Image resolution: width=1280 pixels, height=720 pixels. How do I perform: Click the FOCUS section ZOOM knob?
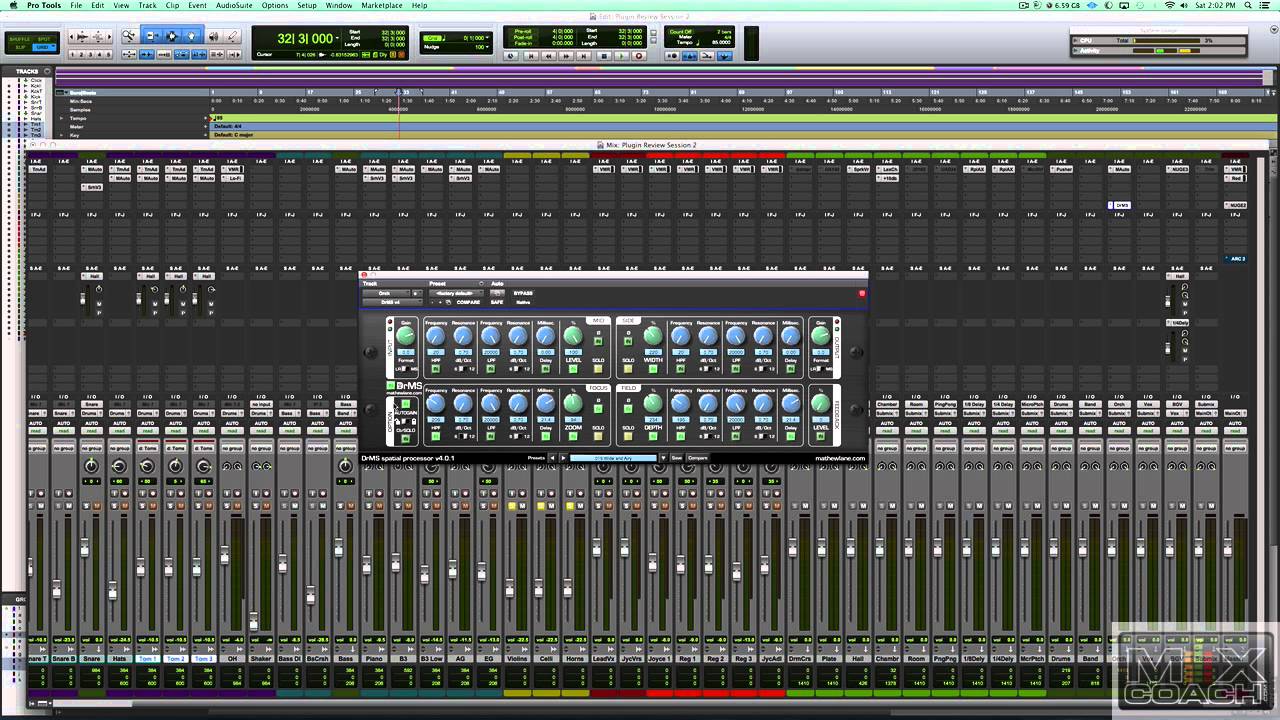(x=573, y=403)
